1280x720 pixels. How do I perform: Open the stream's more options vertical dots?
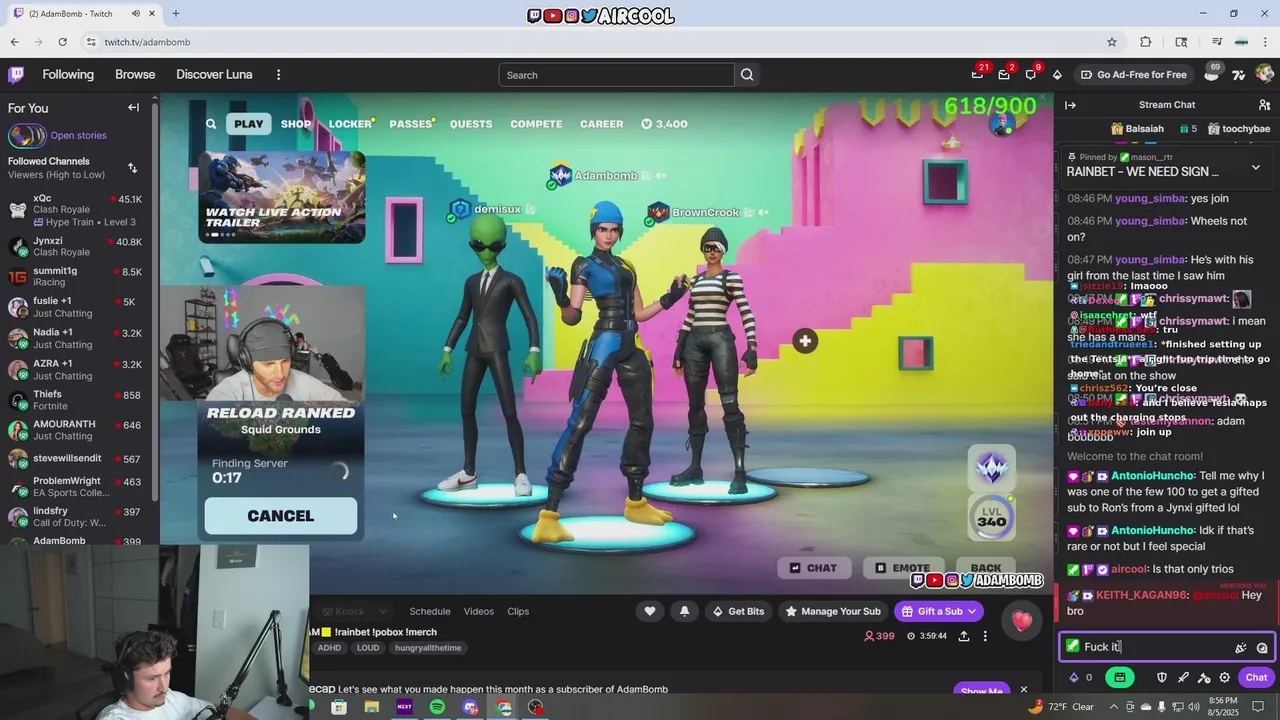click(985, 636)
